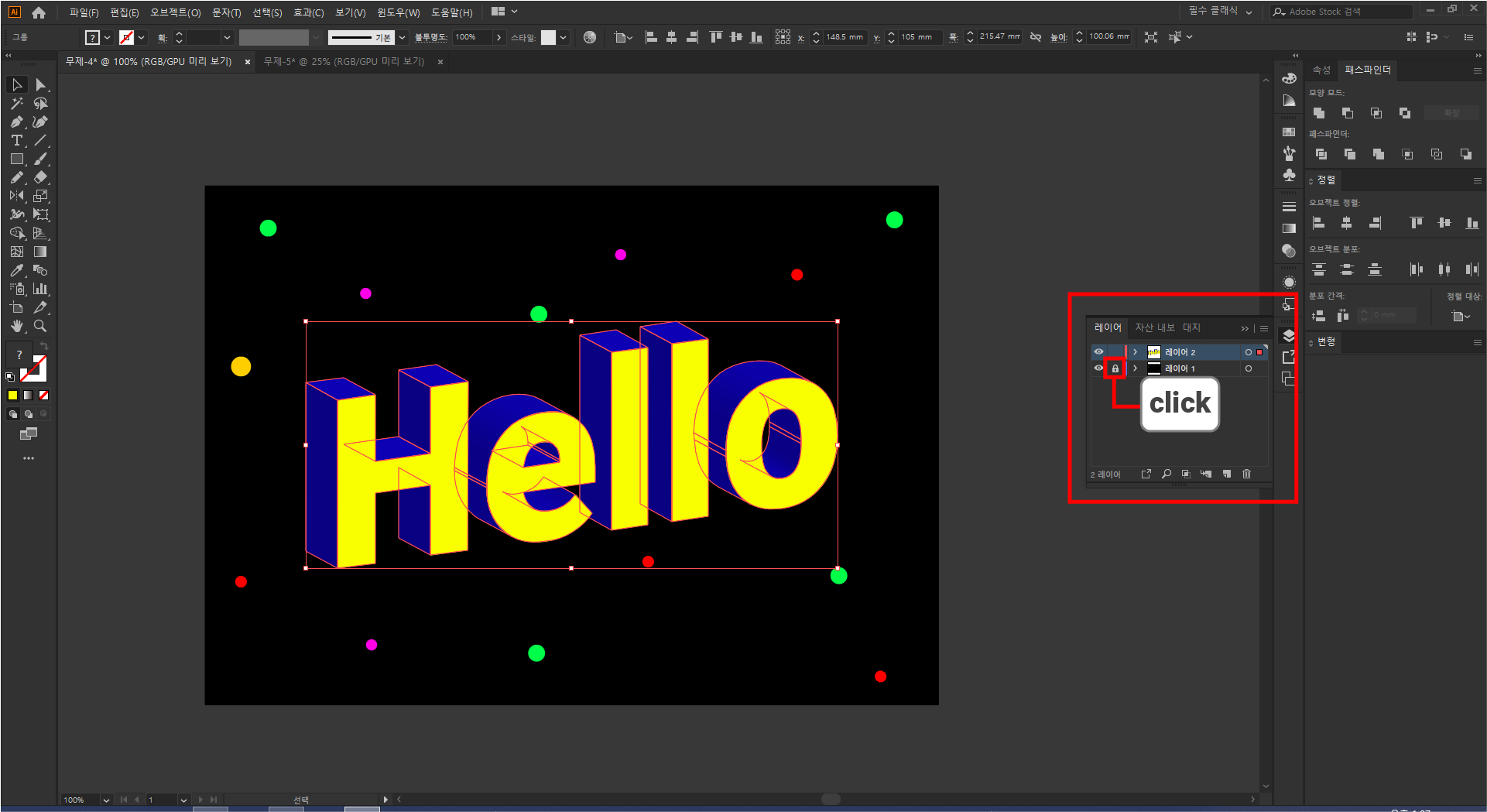Locate object with Layers magnifier icon

tap(1167, 474)
